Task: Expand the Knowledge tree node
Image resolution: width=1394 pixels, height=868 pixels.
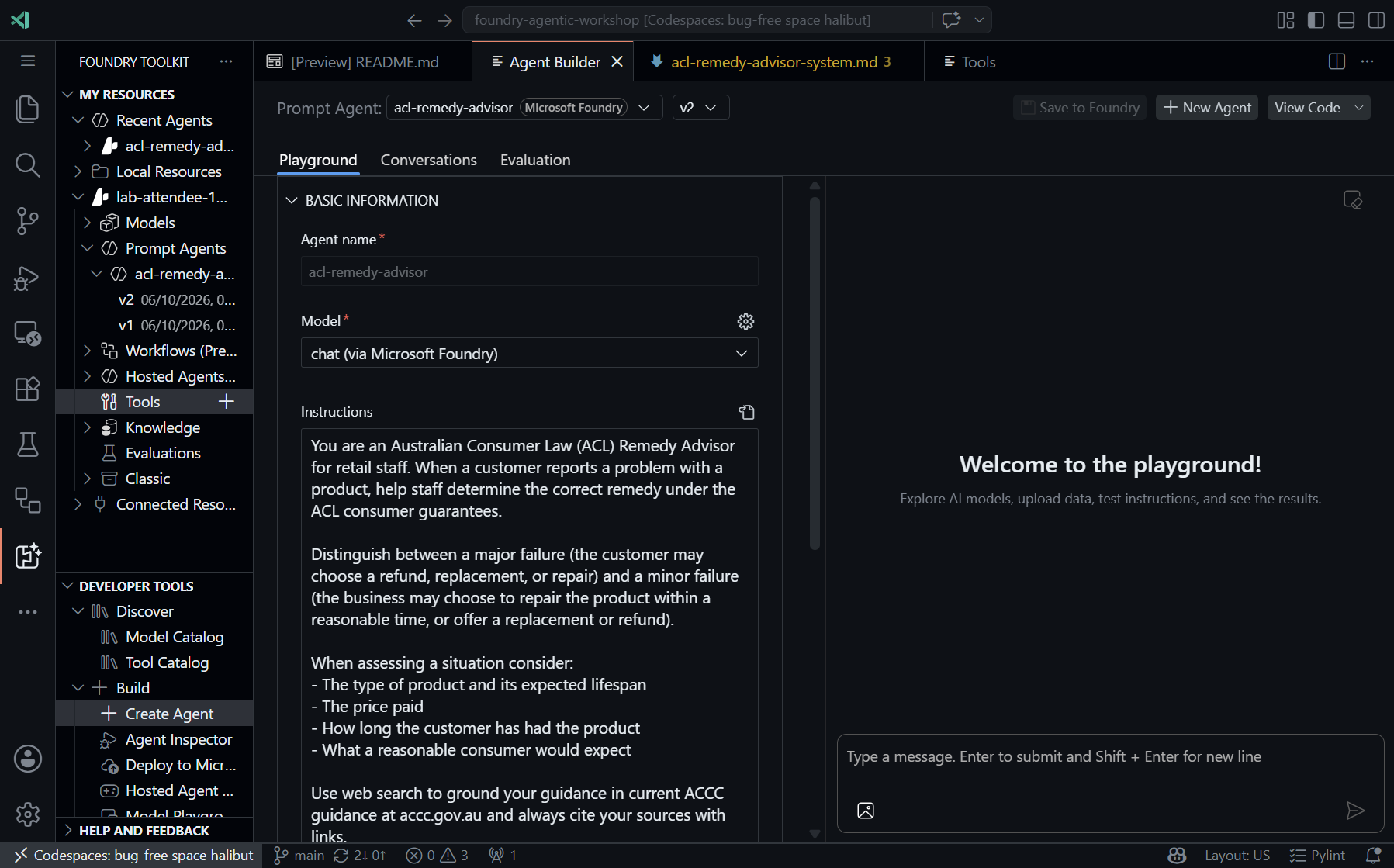Action: click(x=87, y=427)
